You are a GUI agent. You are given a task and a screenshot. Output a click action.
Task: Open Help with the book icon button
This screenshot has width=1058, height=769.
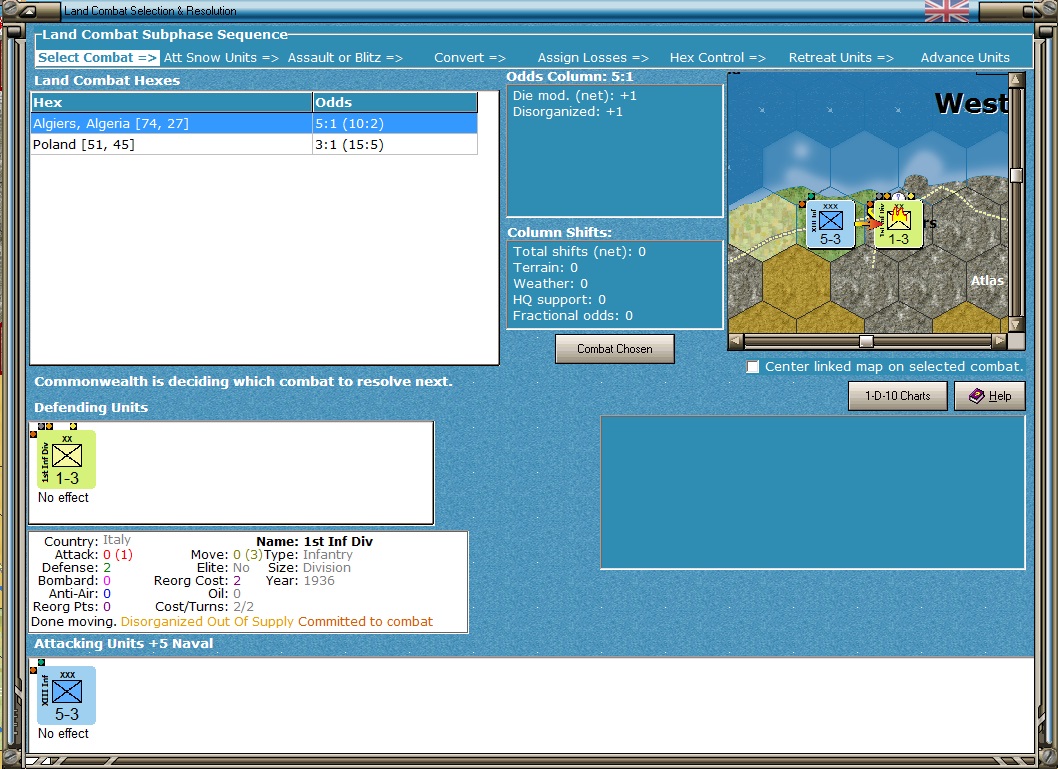click(x=990, y=396)
